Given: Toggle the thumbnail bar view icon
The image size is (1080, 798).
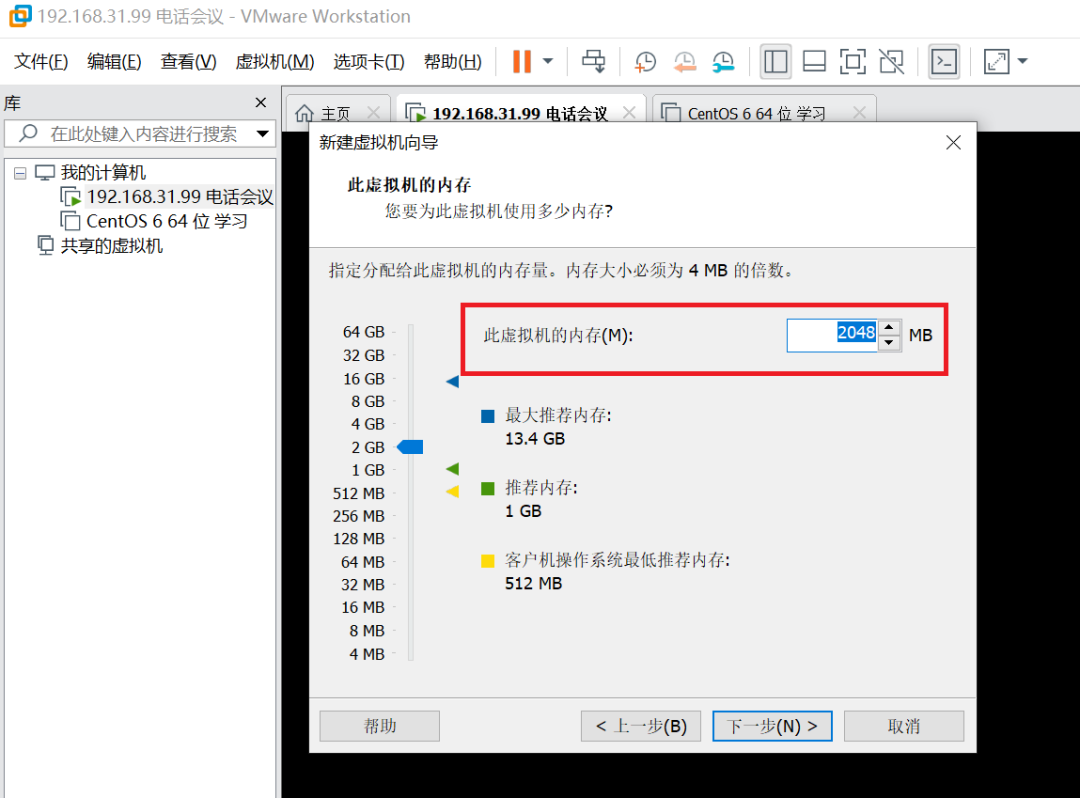Looking at the screenshot, I should tap(814, 61).
